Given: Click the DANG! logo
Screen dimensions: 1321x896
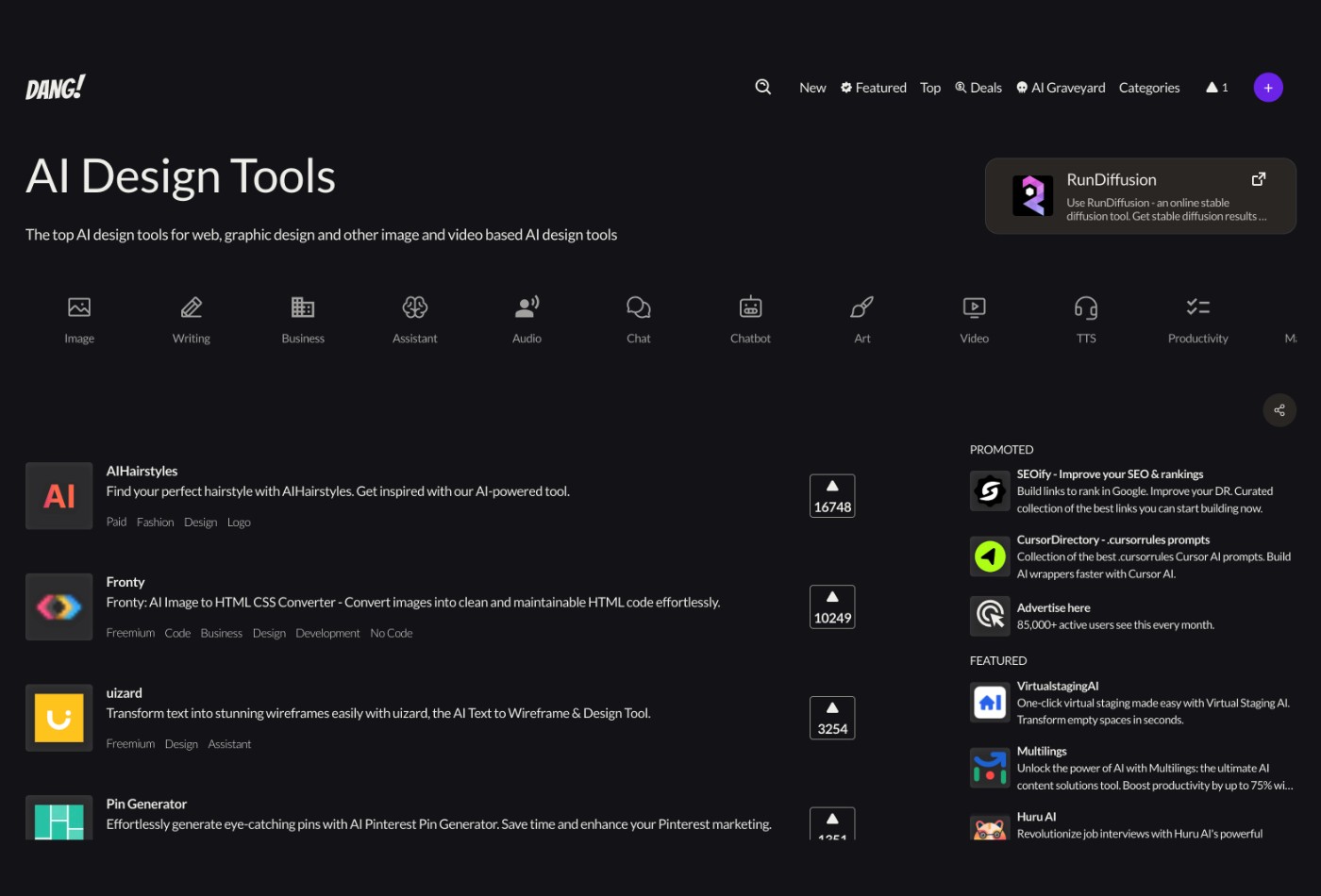Looking at the screenshot, I should point(56,88).
